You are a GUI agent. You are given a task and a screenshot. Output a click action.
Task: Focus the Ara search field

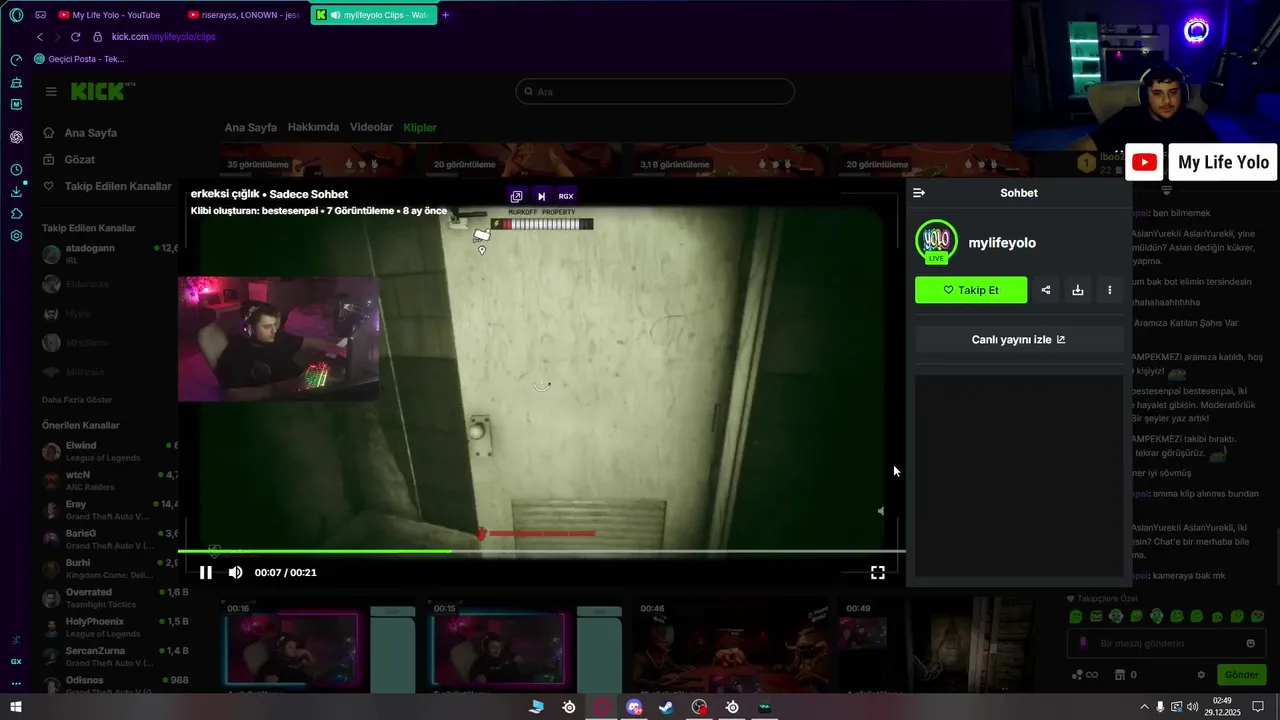(655, 91)
